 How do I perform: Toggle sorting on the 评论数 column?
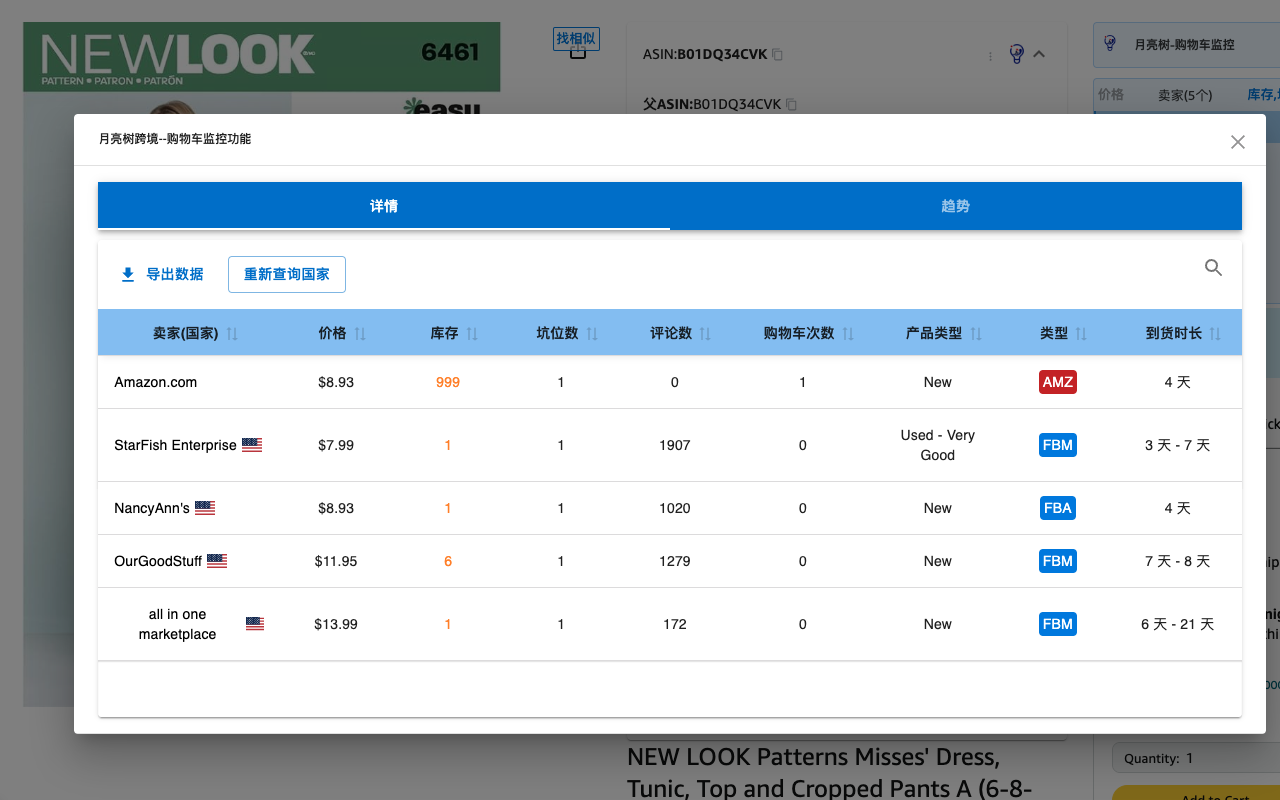coord(705,333)
